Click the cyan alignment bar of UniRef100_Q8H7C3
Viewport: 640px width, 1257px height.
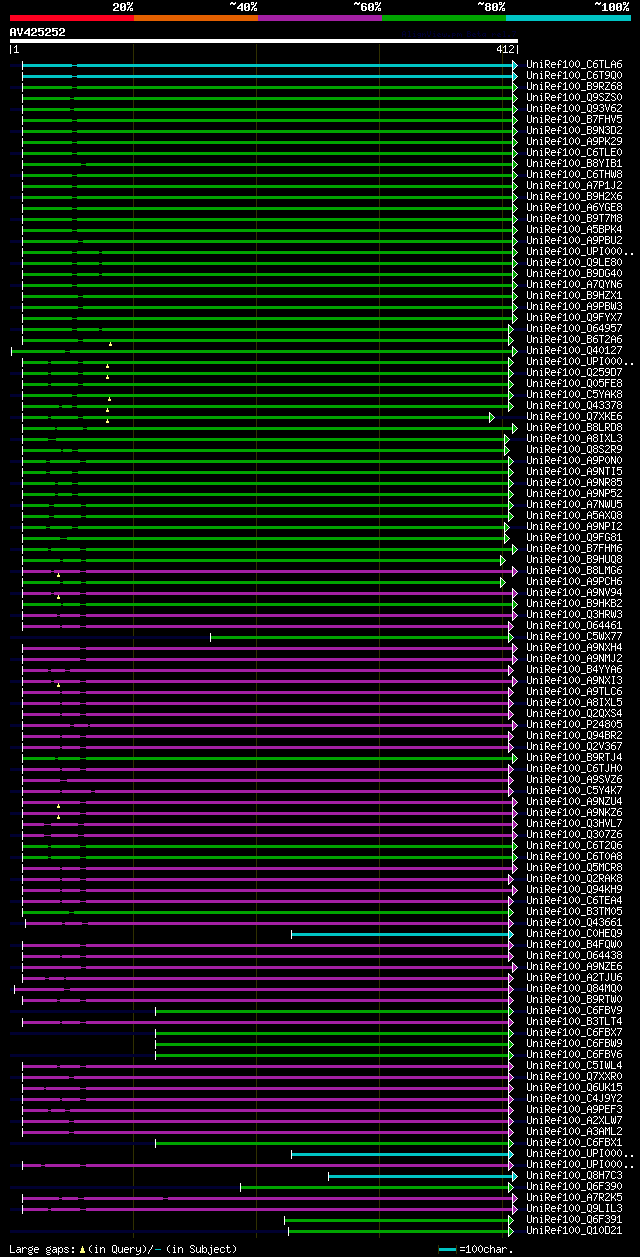click(421, 1176)
